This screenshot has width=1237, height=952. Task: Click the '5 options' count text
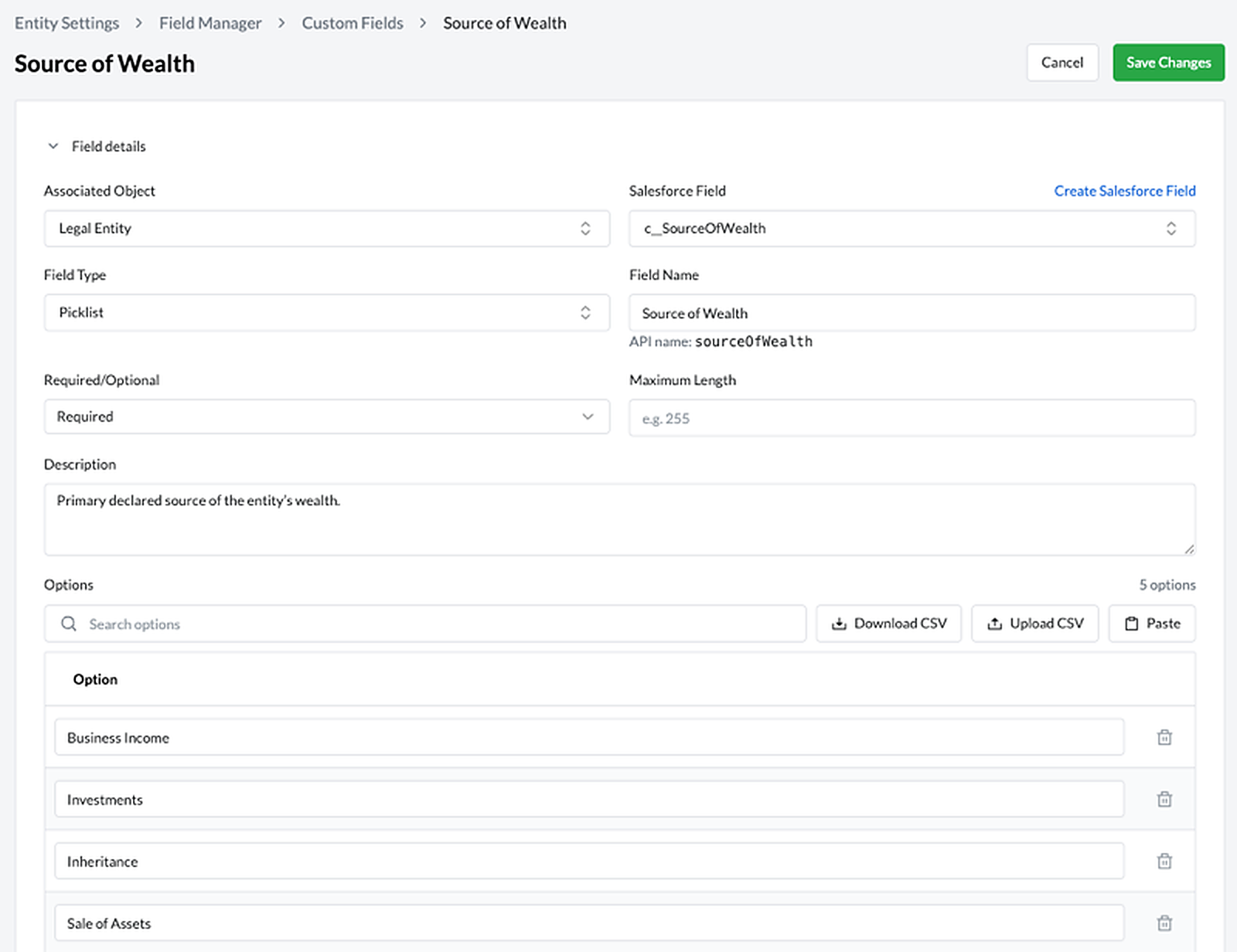point(1167,585)
